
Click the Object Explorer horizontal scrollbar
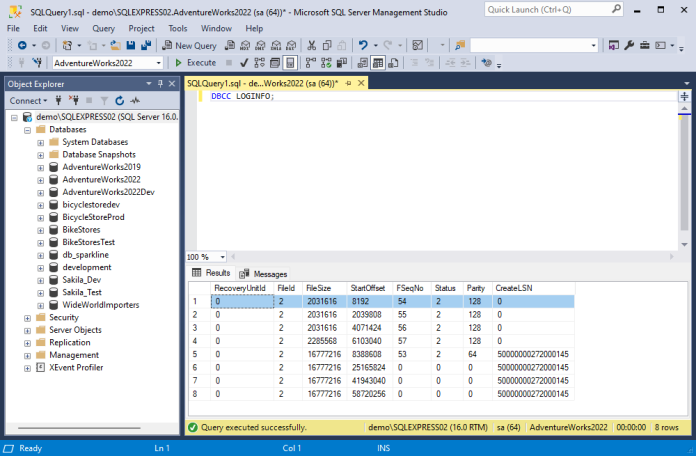[79, 428]
